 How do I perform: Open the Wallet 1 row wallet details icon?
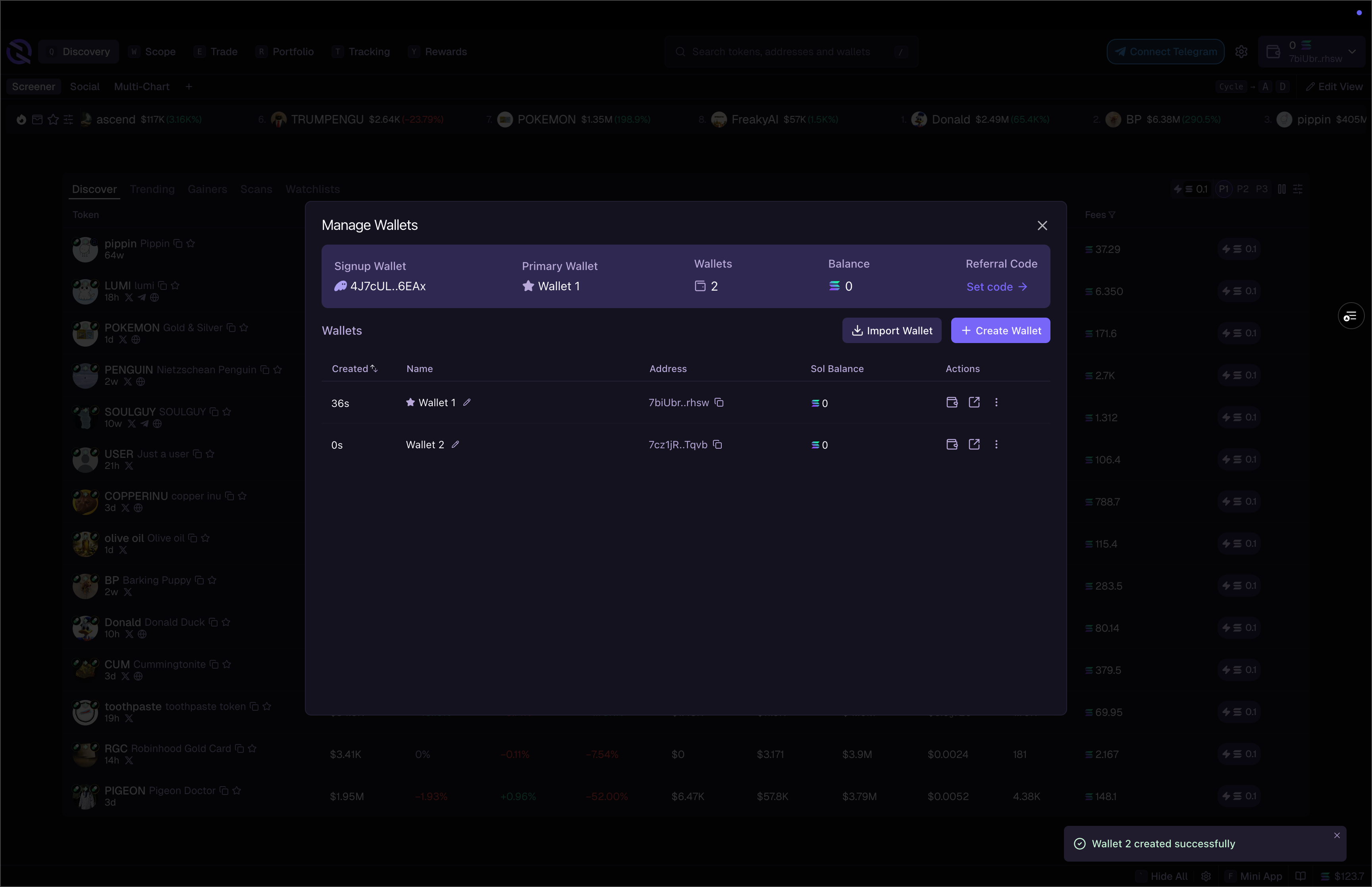point(951,402)
